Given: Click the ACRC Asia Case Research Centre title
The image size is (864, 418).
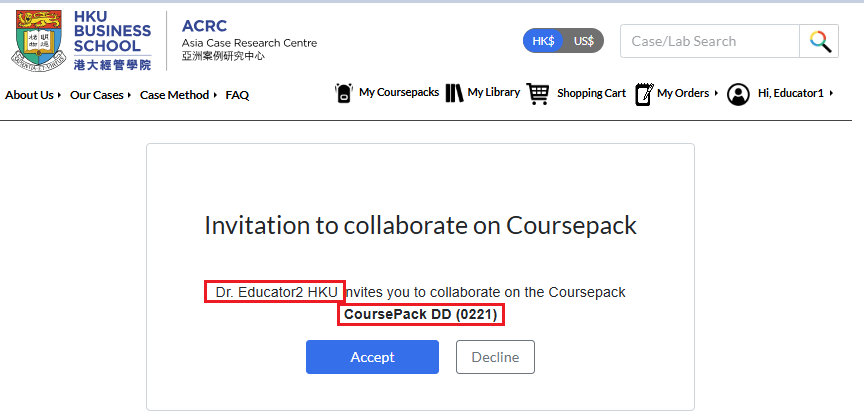Looking at the screenshot, I should click(x=250, y=41).
